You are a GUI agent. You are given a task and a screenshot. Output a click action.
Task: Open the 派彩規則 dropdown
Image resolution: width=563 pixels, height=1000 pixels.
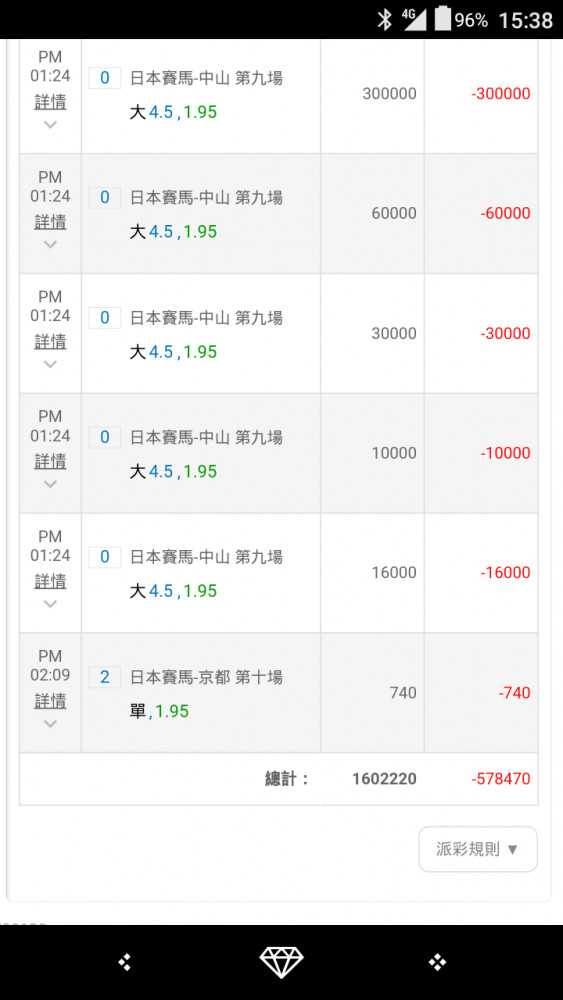pyautogui.click(x=478, y=849)
